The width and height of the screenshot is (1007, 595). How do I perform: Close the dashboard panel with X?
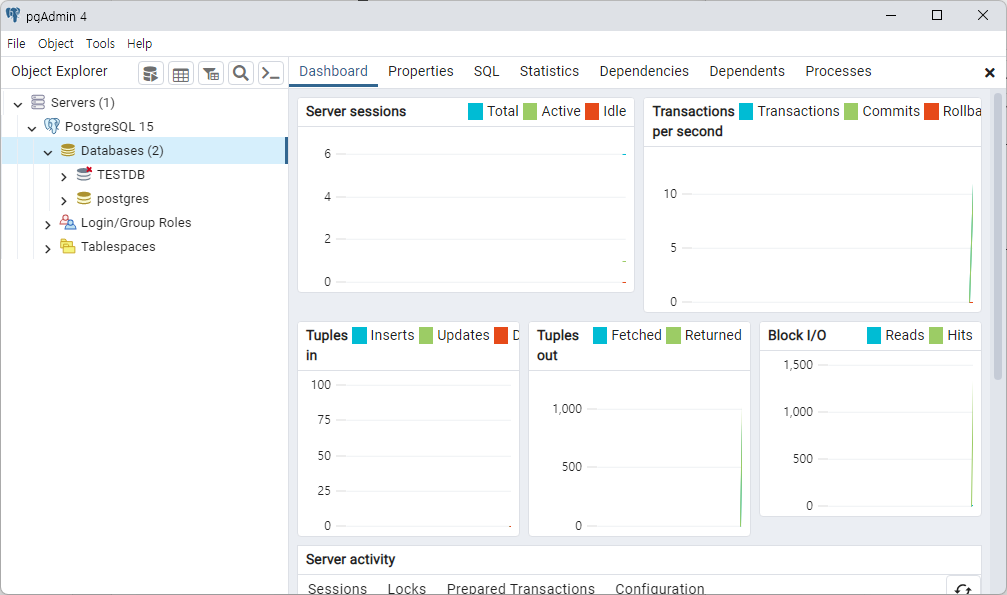pyautogui.click(x=990, y=73)
